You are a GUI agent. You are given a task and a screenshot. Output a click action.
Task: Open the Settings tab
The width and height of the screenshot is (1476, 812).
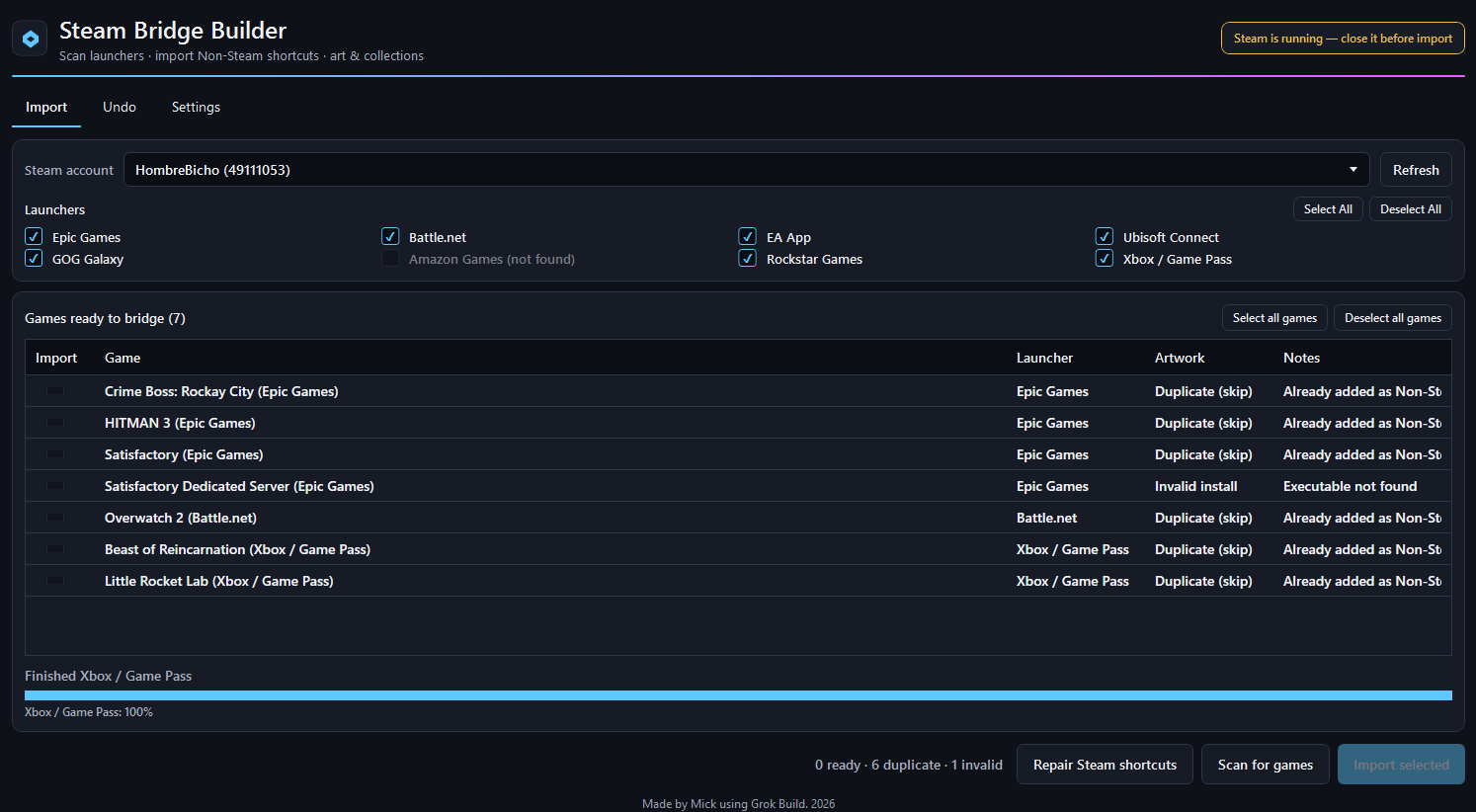coord(196,107)
